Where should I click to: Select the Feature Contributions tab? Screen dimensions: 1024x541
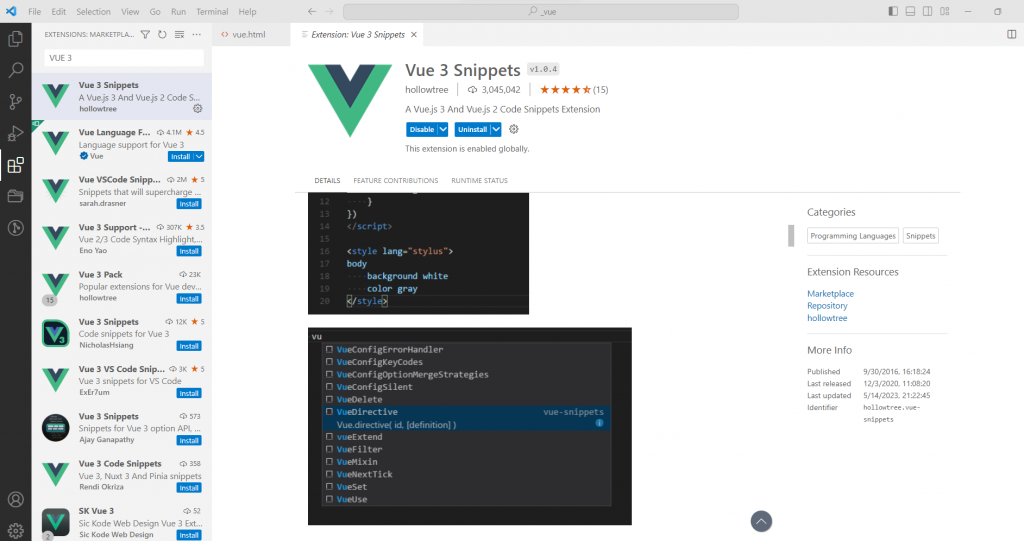coord(396,180)
